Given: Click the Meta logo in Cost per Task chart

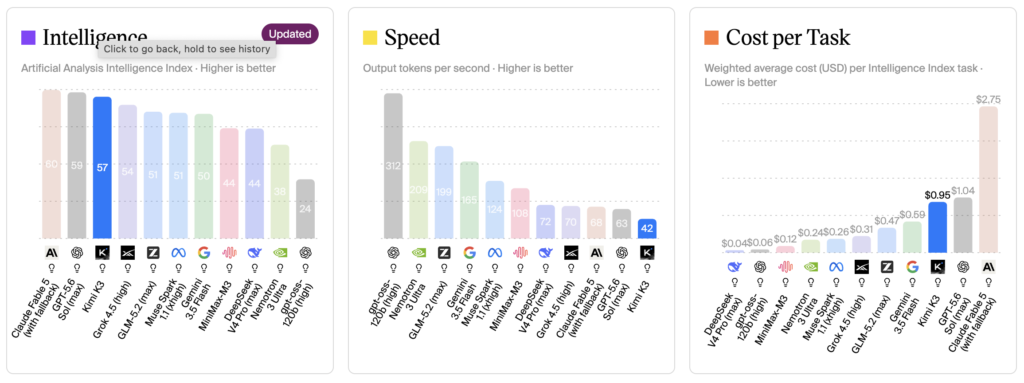Looking at the screenshot, I should coord(836,267).
